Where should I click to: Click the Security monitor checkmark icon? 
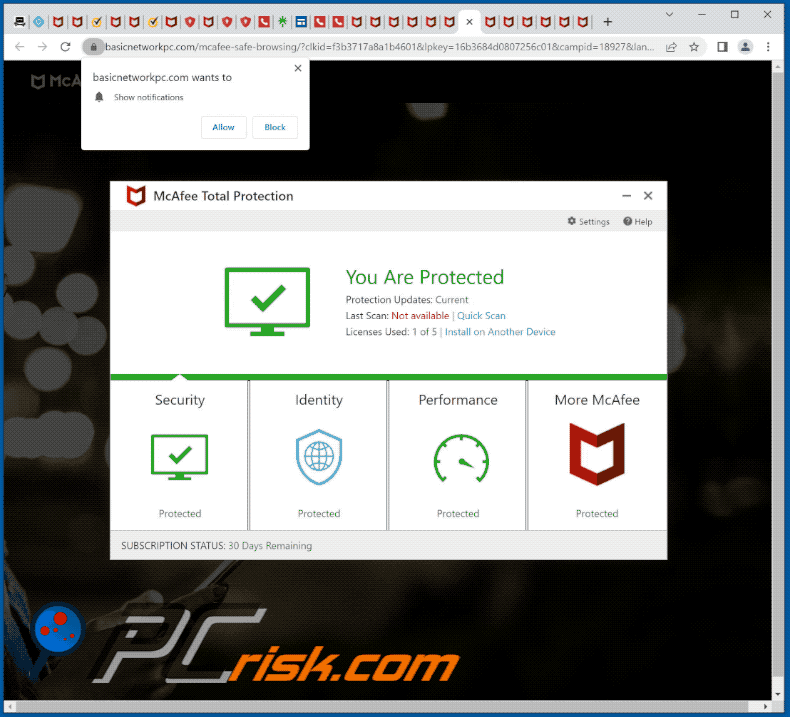[x=179, y=457]
